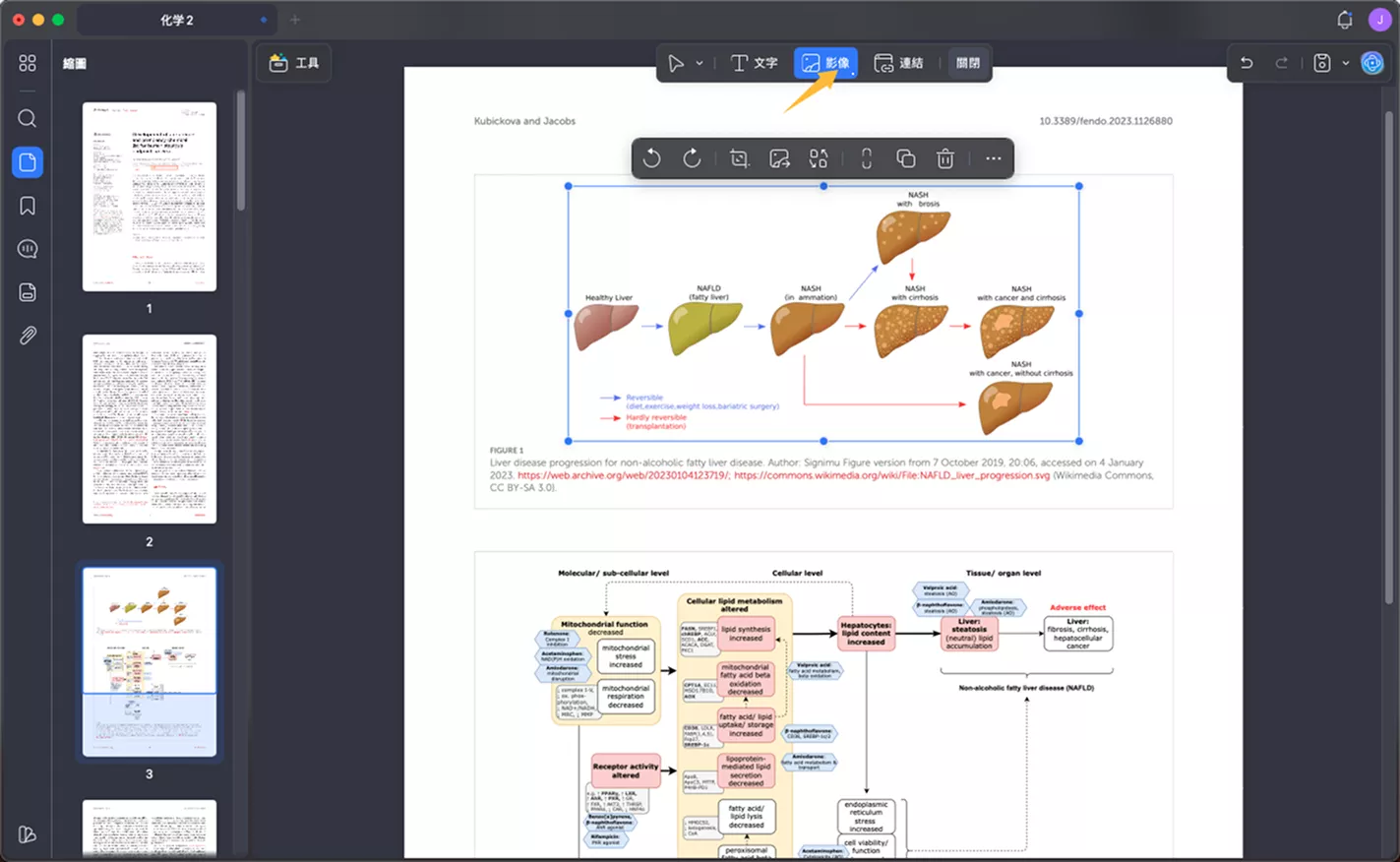Switch to 連結 link editing mode
This screenshot has height=862, width=1400.
point(898,63)
